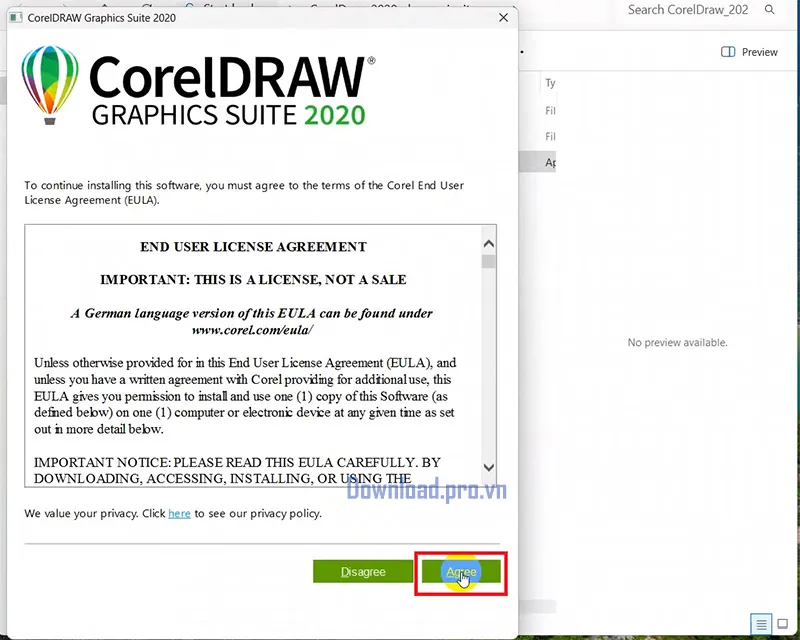Viewport: 800px width, 640px height.
Task: Click the magnifier search icon in Explorer
Action: 769,10
